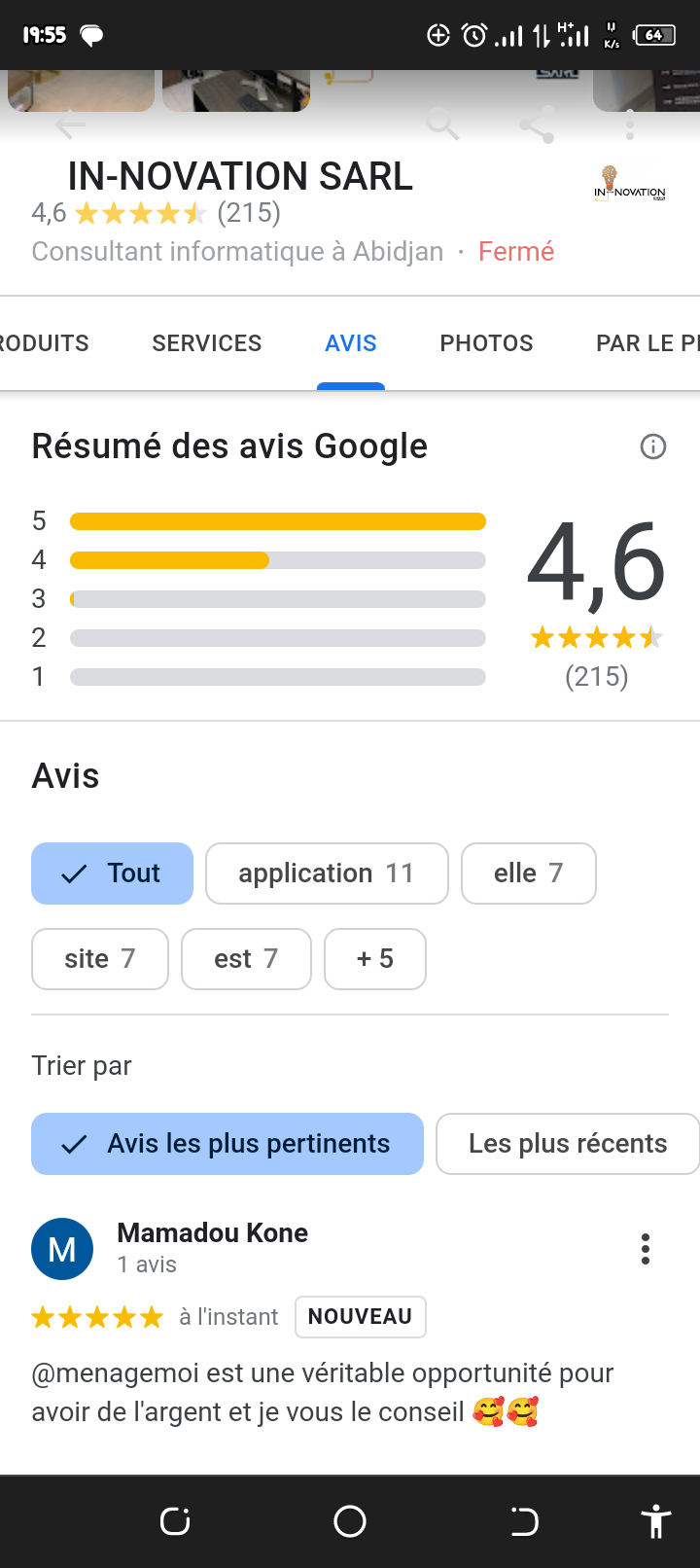Tap the 5-star rating bar
Viewport: 700px width, 1568px height.
[x=278, y=521]
